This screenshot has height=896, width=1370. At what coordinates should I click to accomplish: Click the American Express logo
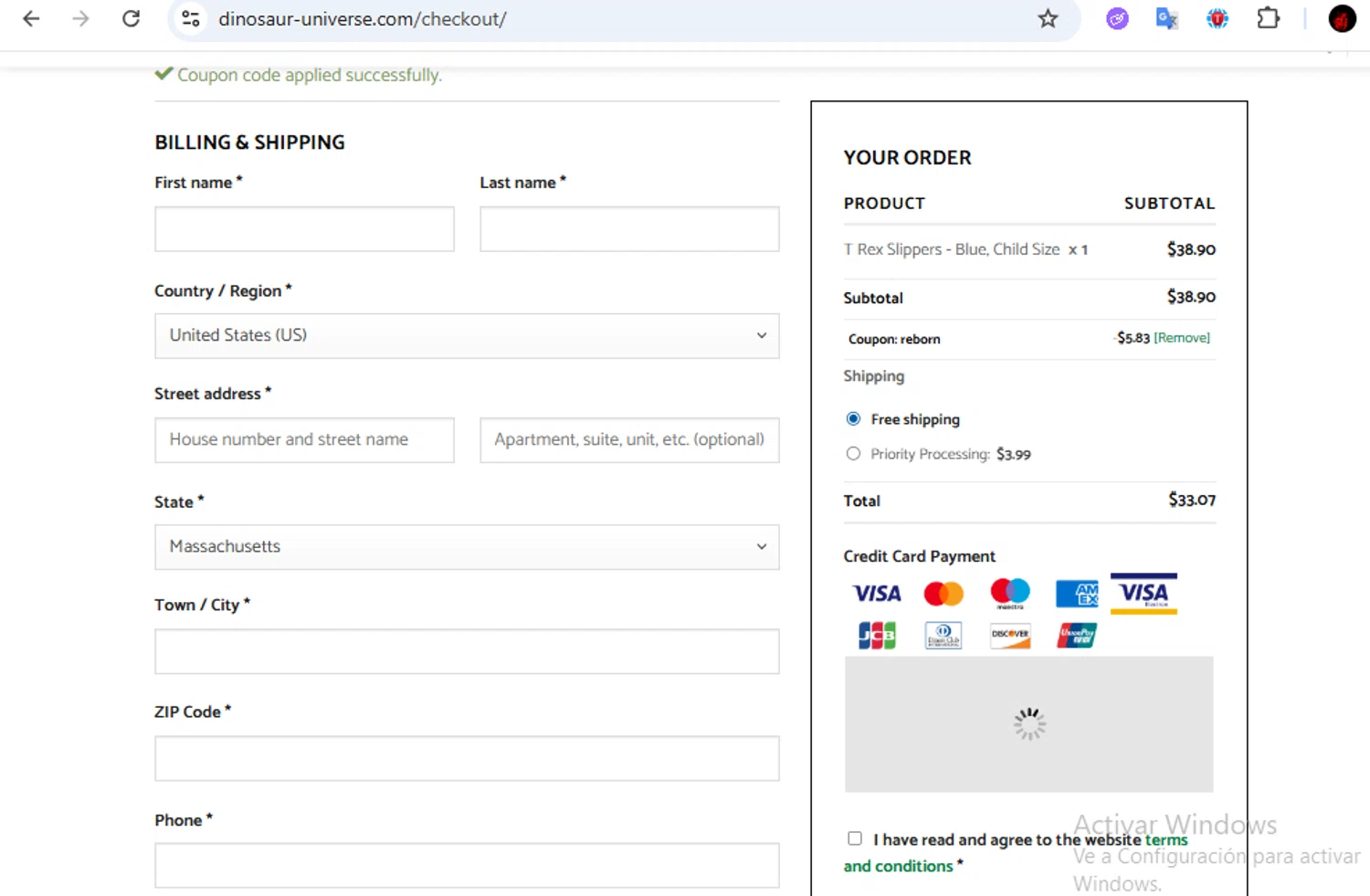1077,594
